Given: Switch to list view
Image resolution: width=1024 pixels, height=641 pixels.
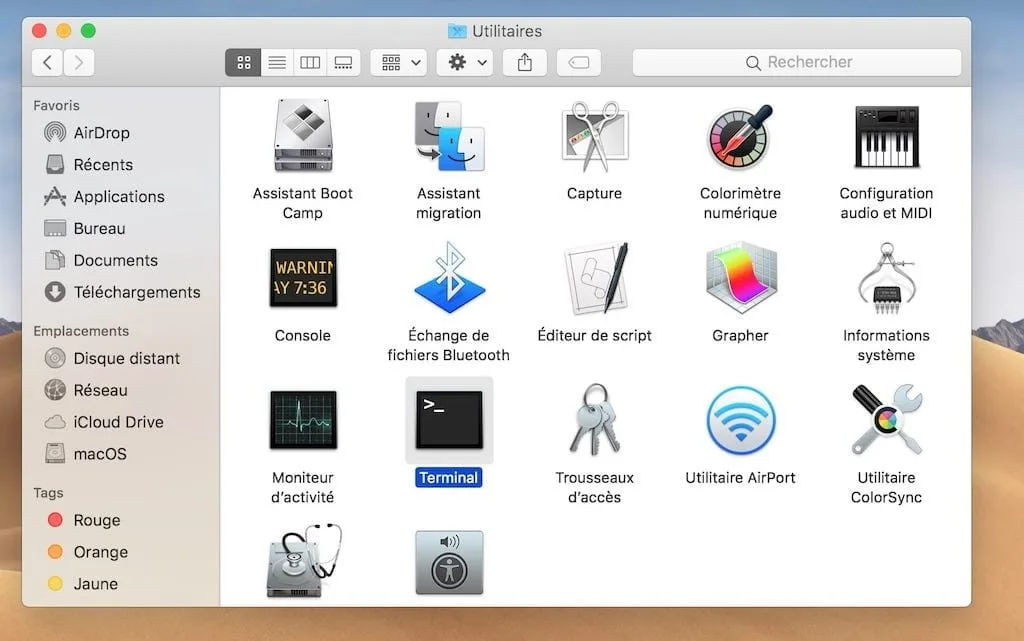Looking at the screenshot, I should [277, 62].
